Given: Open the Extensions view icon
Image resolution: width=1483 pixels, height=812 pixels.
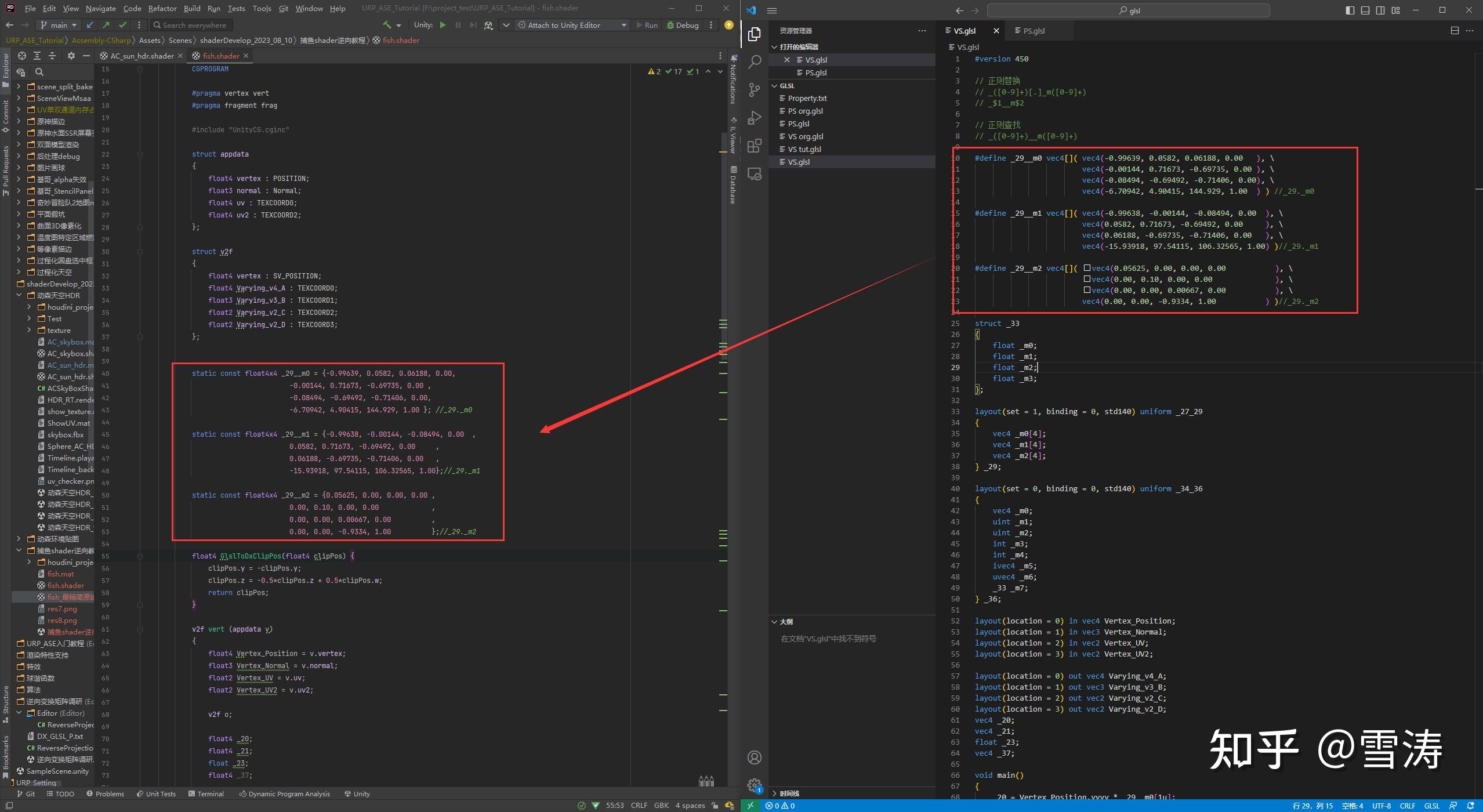Looking at the screenshot, I should tap(754, 146).
